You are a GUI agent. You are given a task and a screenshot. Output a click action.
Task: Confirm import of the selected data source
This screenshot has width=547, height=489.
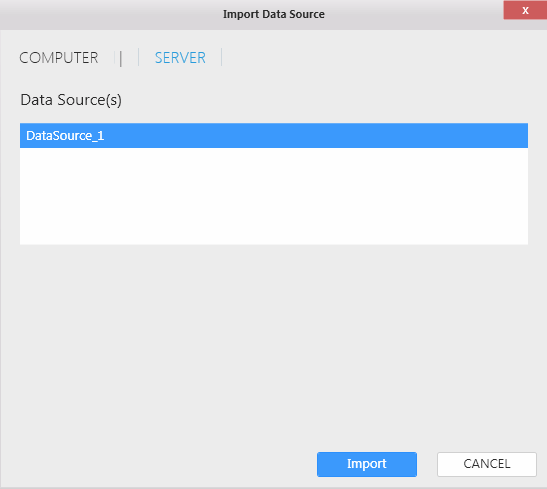pos(367,464)
